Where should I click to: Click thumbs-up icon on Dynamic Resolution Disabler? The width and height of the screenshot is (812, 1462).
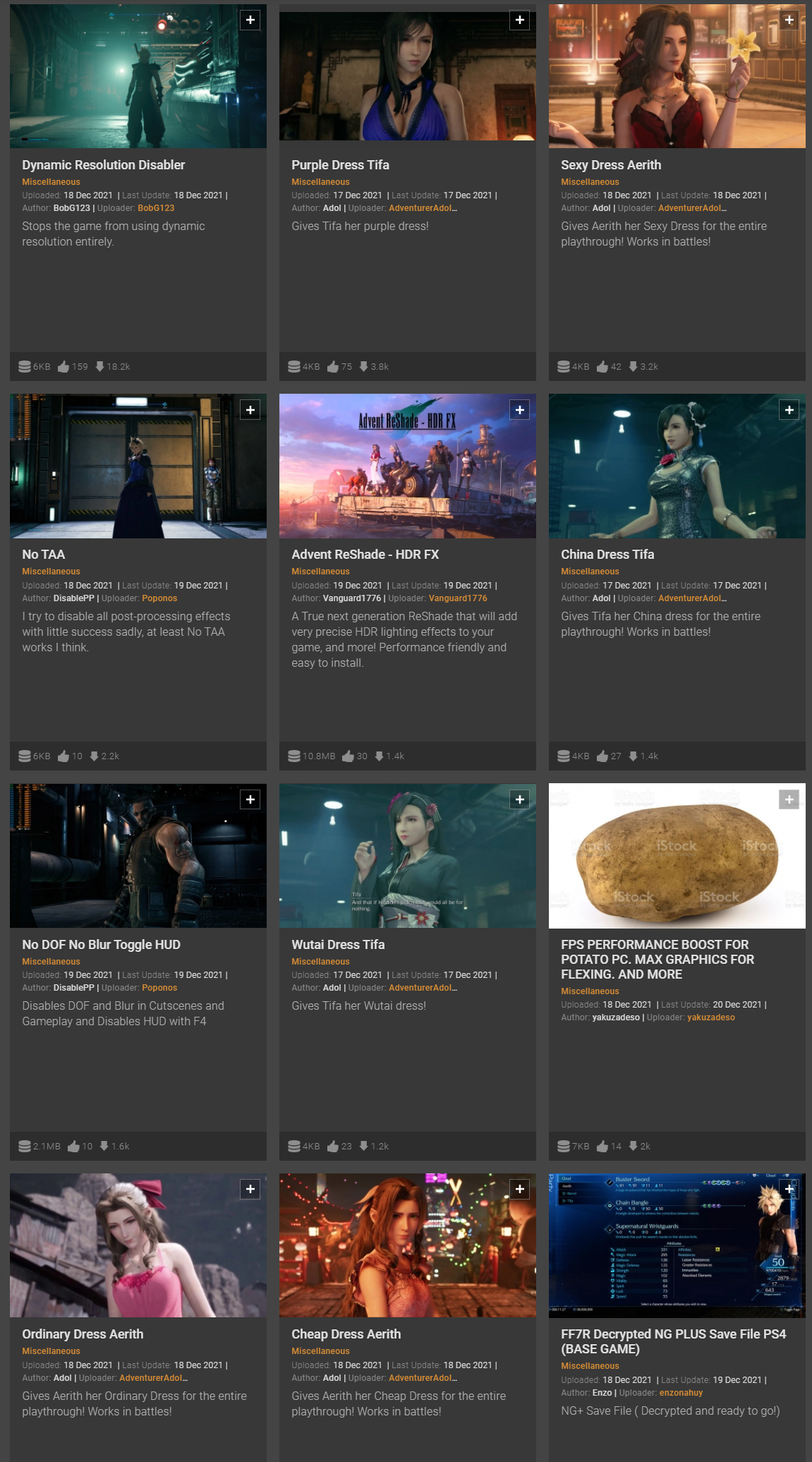[x=63, y=367]
